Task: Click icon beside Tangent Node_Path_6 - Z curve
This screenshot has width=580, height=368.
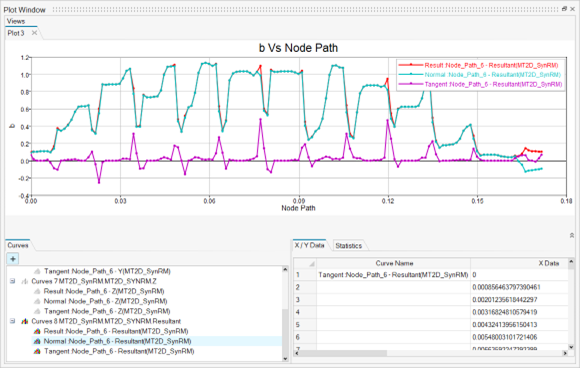Action: (37, 311)
